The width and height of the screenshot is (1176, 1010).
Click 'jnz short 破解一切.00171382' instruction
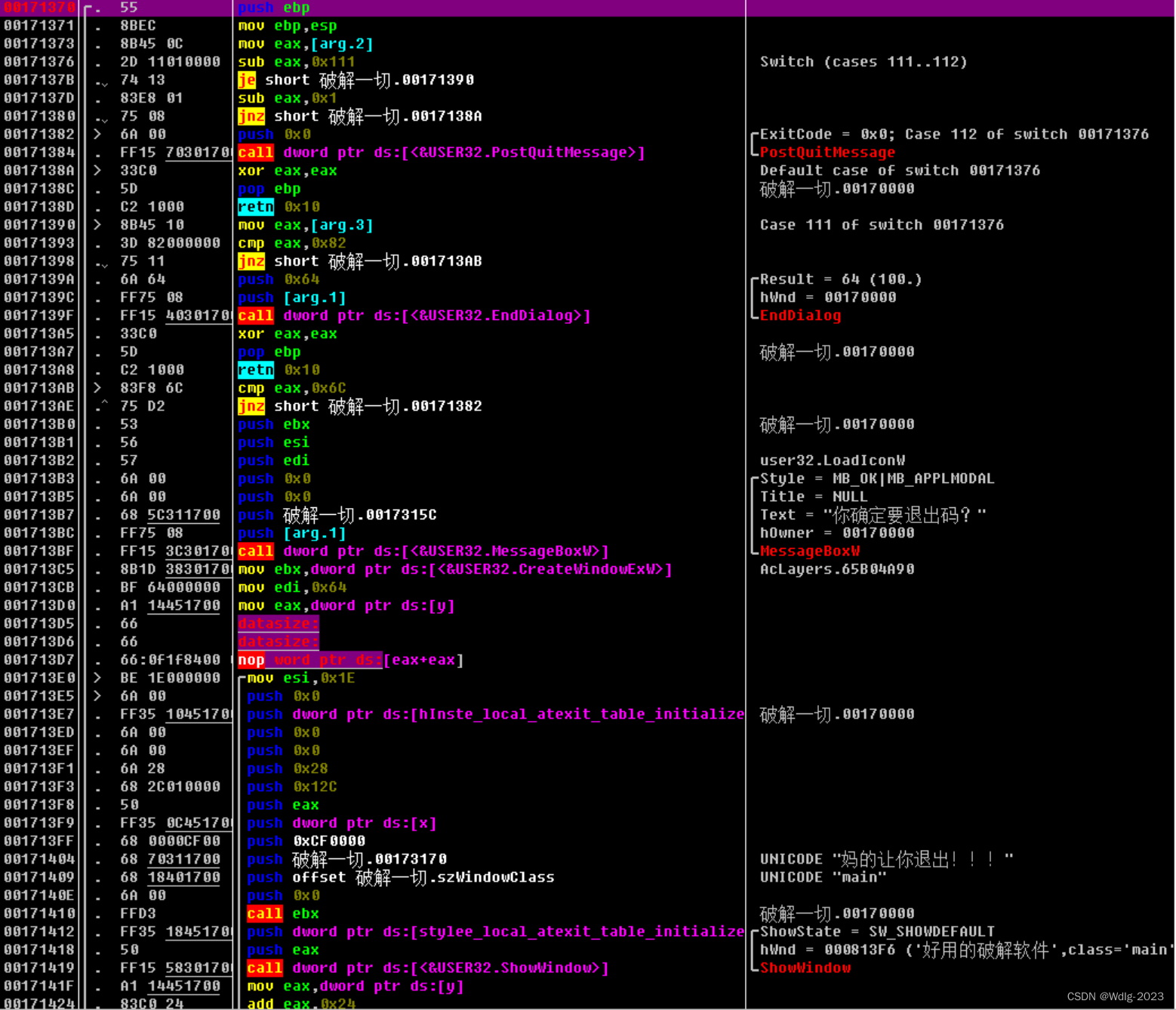pos(360,406)
